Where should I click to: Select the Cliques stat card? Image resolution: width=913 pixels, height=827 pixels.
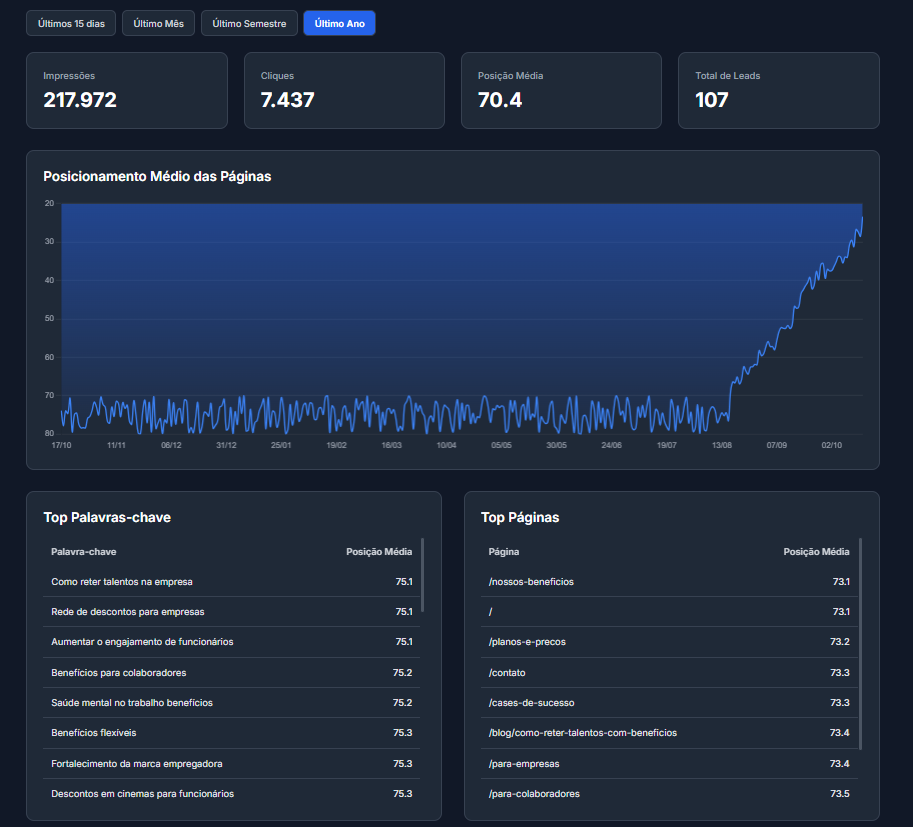pos(343,90)
